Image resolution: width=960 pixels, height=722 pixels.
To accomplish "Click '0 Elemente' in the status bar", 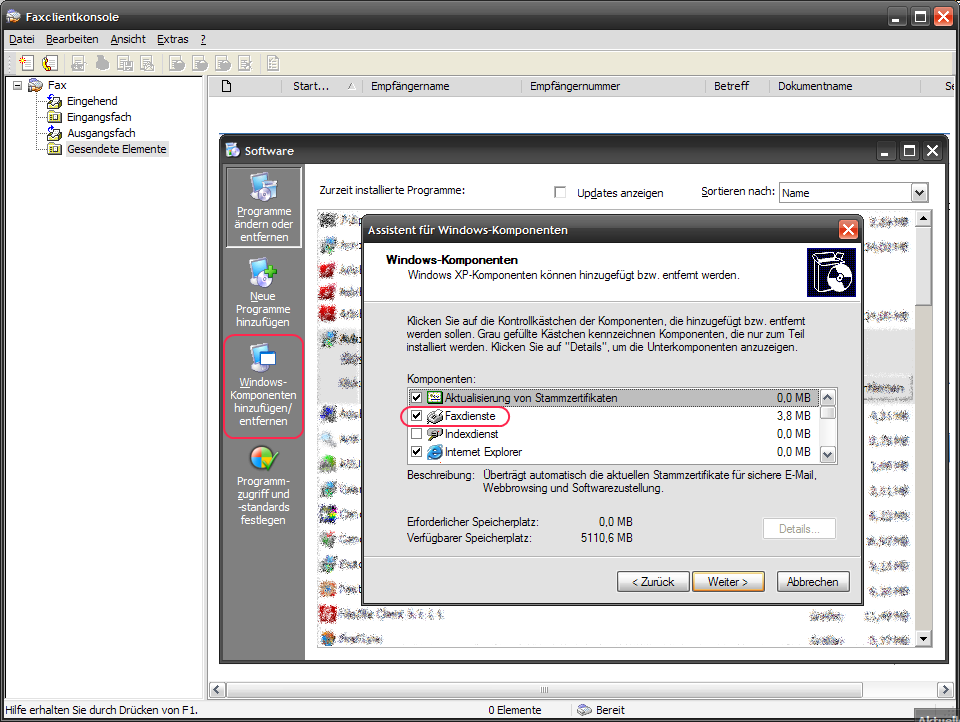I will tap(514, 710).
